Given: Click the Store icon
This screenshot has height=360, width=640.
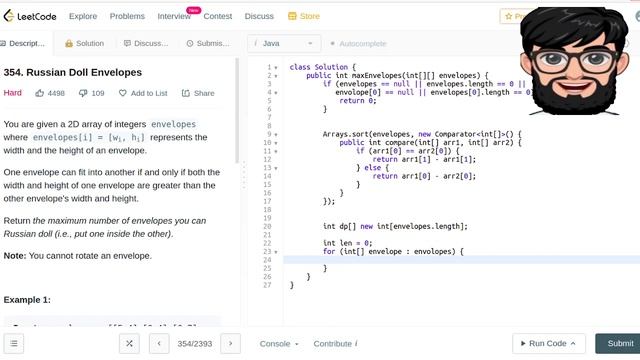Looking at the screenshot, I should point(292,16).
